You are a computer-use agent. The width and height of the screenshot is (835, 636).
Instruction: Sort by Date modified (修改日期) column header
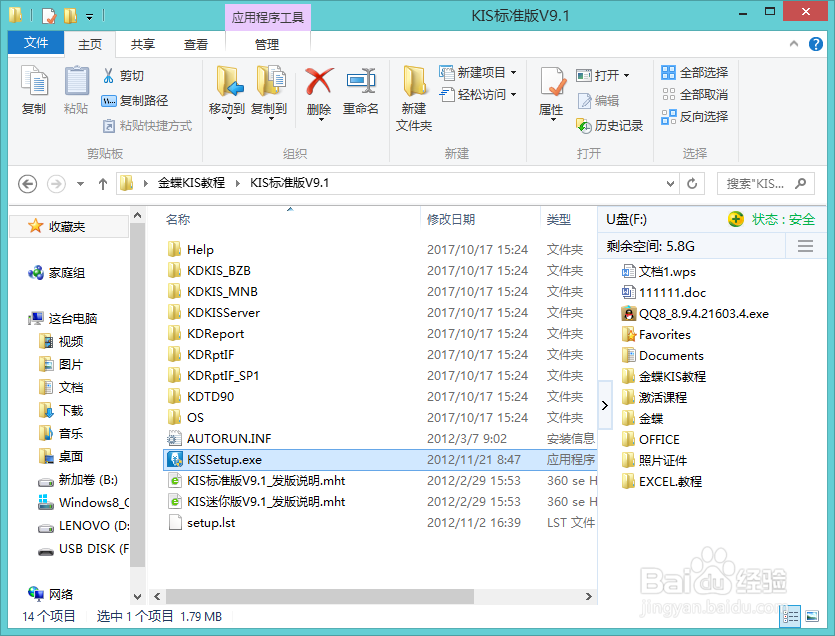pyautogui.click(x=451, y=219)
